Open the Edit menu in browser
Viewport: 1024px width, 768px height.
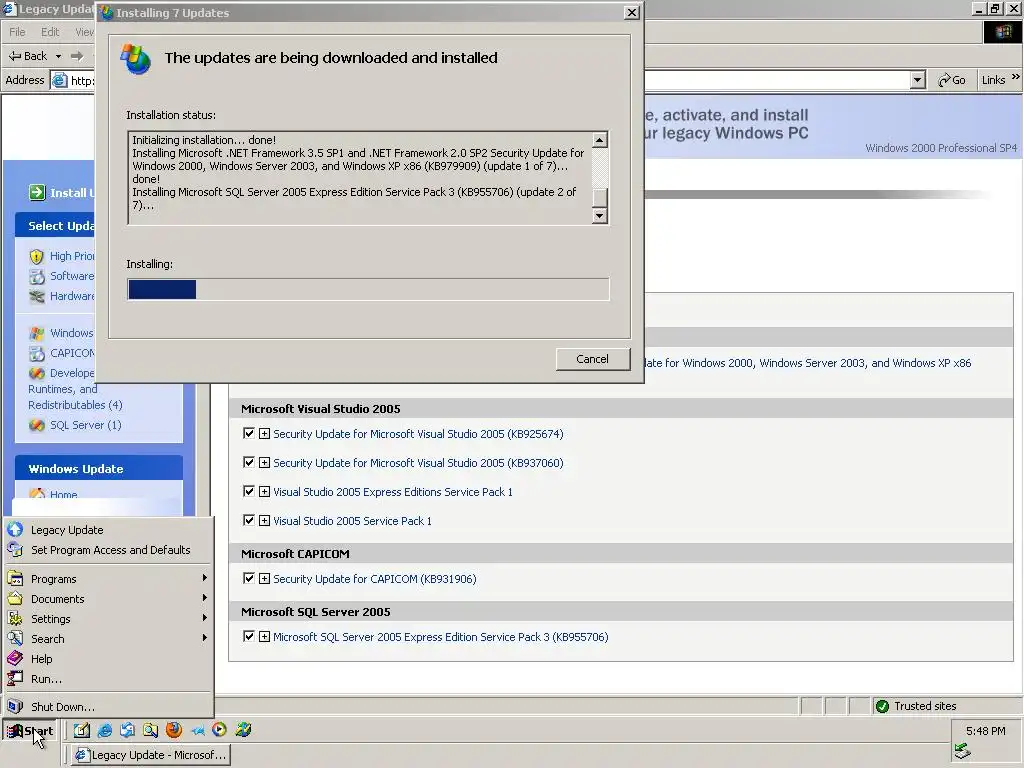(x=50, y=32)
